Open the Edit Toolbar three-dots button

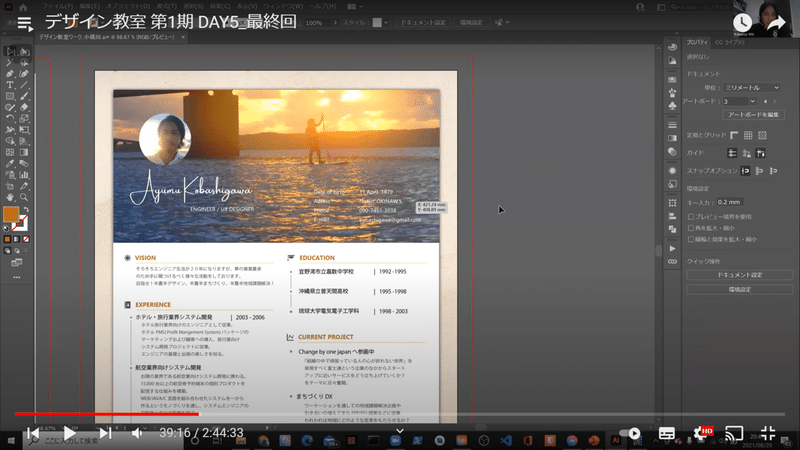17,278
